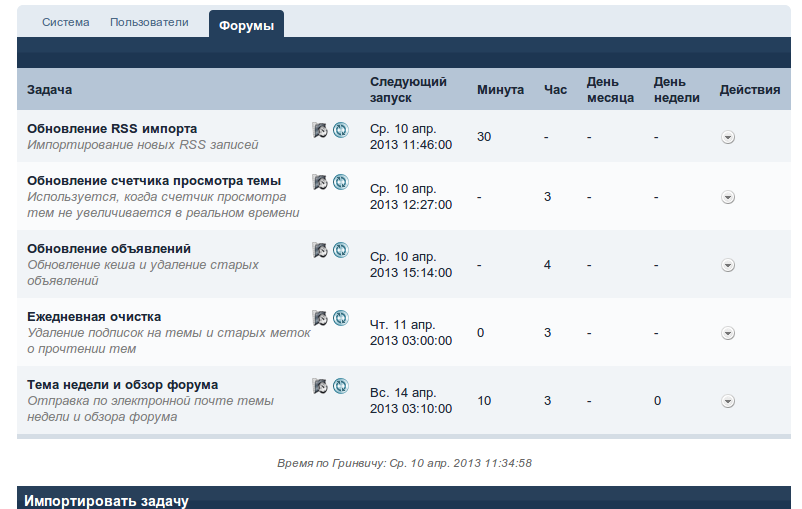Click the Ежедневная очистка task title
The width and height of the screenshot is (802, 509).
pos(94,317)
